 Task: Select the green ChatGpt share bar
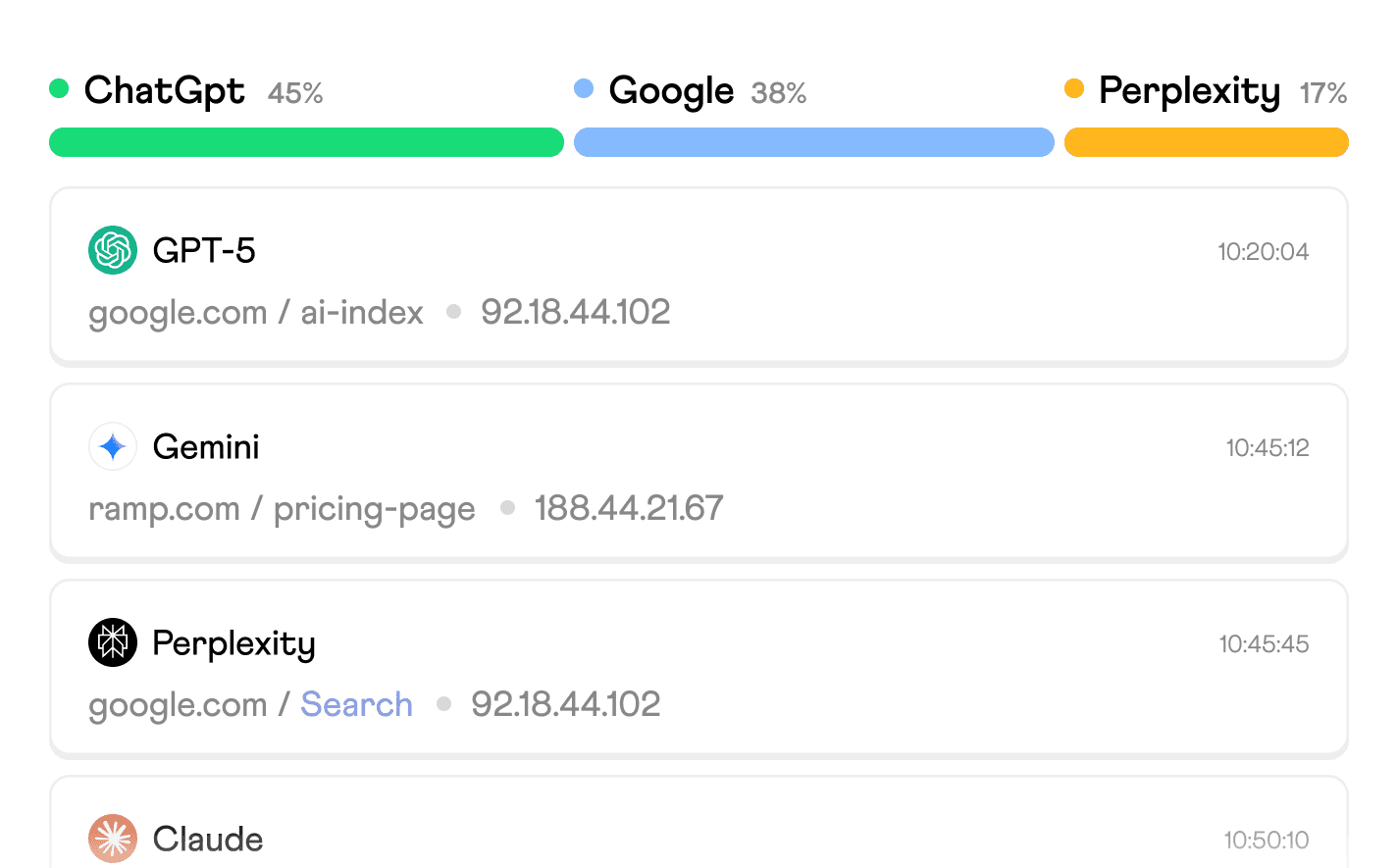(306, 142)
